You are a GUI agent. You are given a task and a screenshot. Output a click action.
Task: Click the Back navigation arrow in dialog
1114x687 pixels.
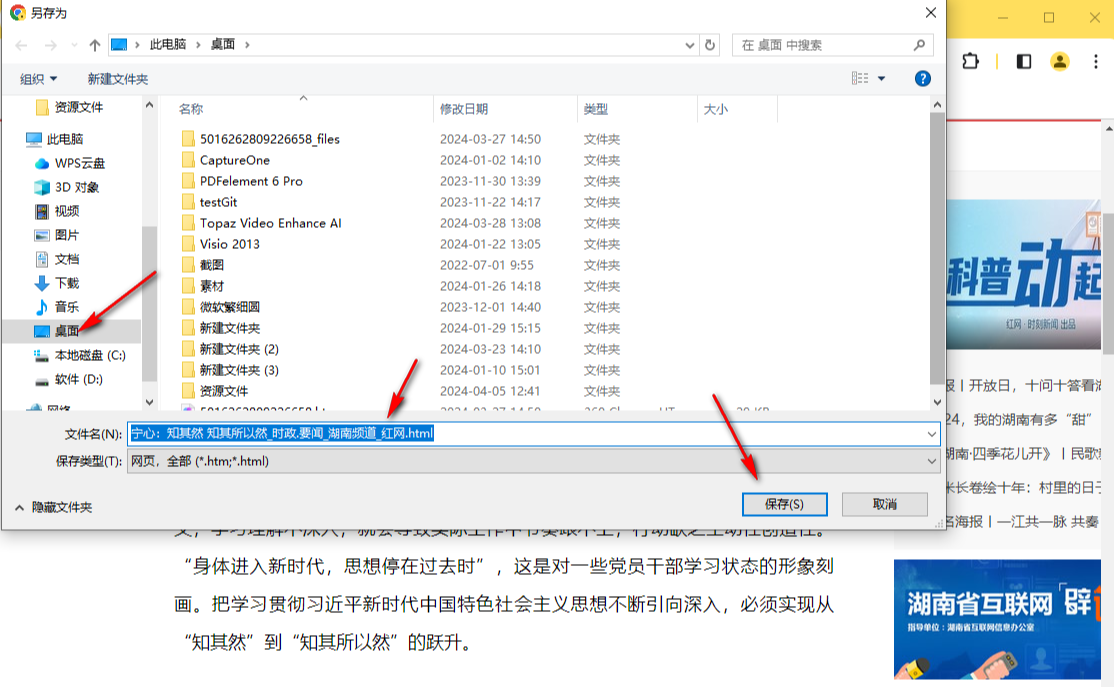21,45
